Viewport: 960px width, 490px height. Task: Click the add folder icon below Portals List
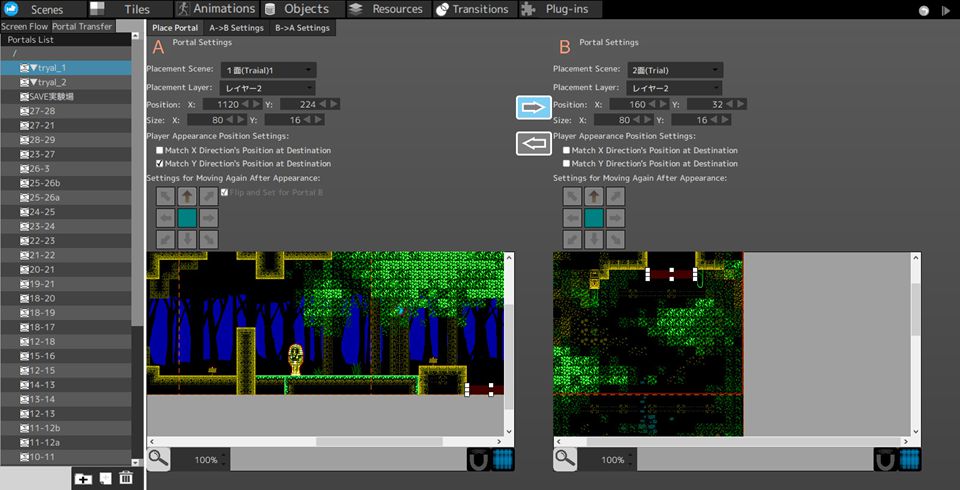84,478
